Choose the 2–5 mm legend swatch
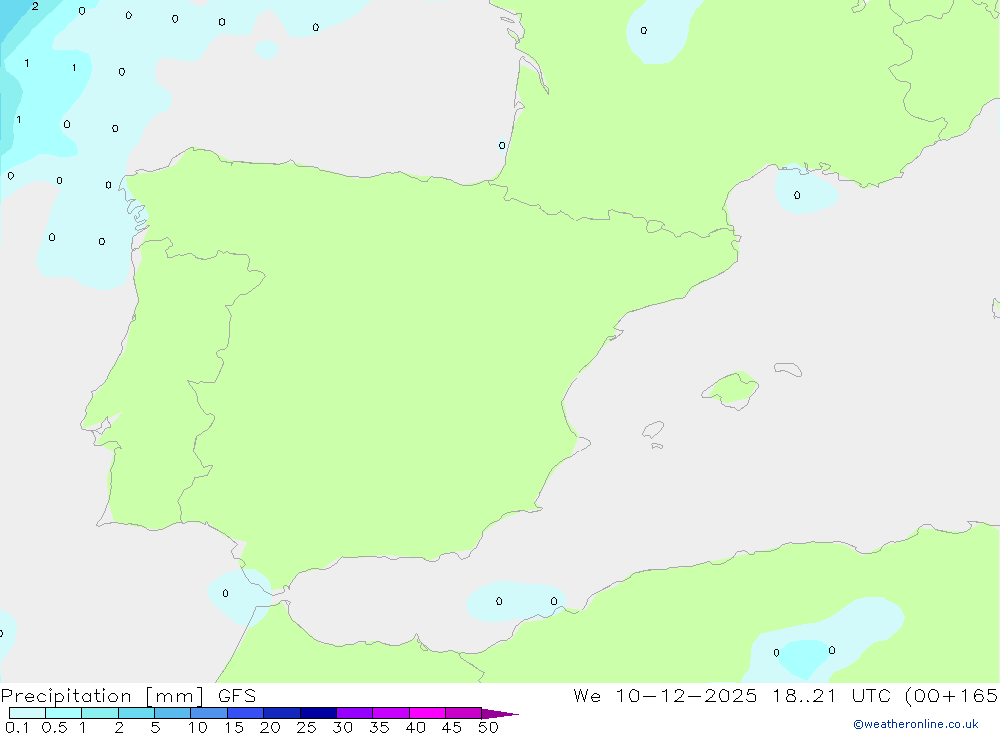 tap(136, 713)
